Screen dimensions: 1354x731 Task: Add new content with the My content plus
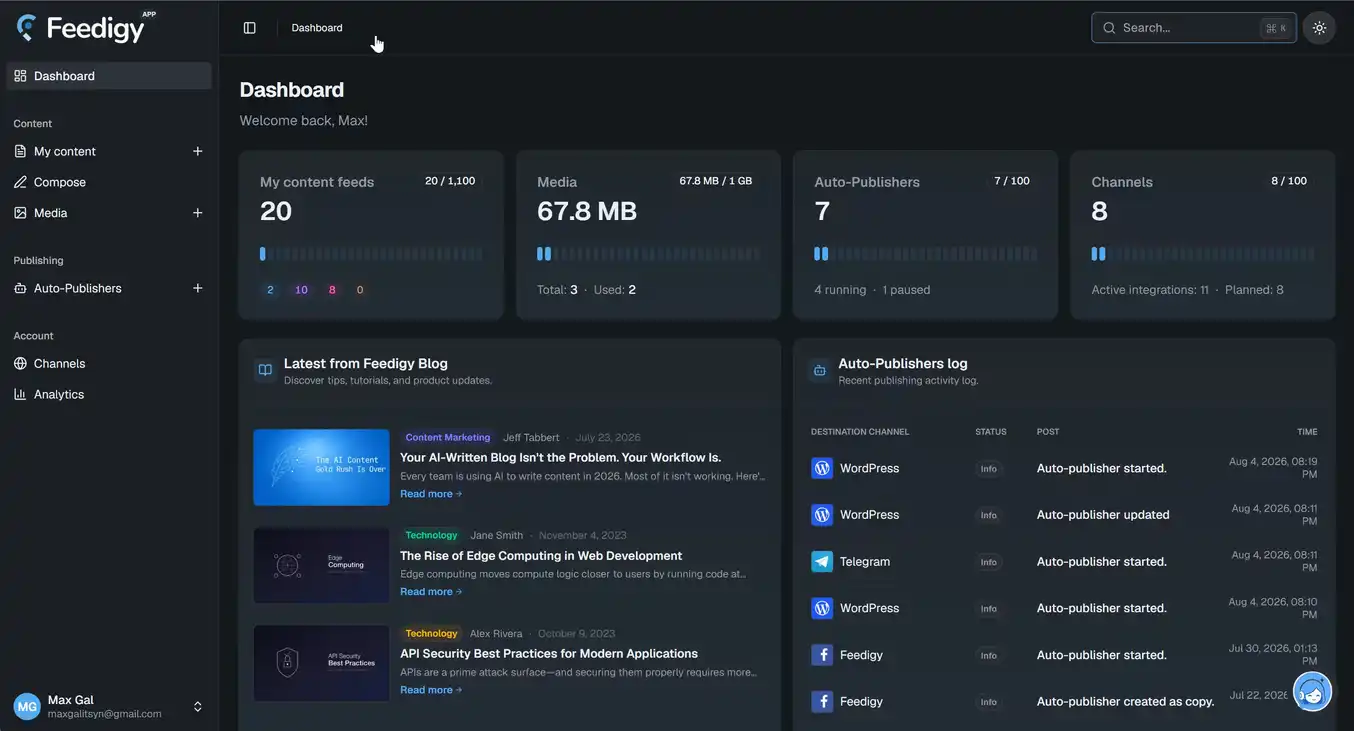click(x=197, y=151)
